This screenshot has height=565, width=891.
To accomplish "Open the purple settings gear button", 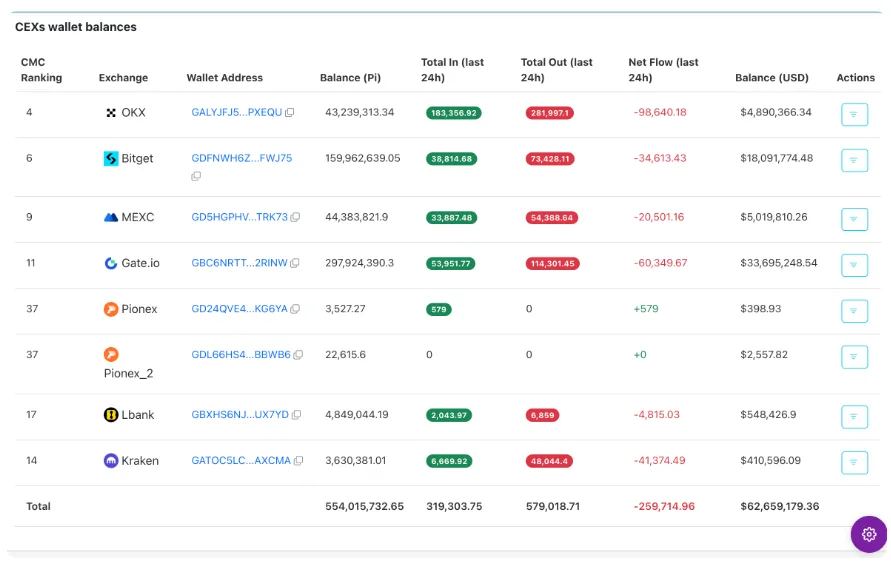I will (868, 534).
